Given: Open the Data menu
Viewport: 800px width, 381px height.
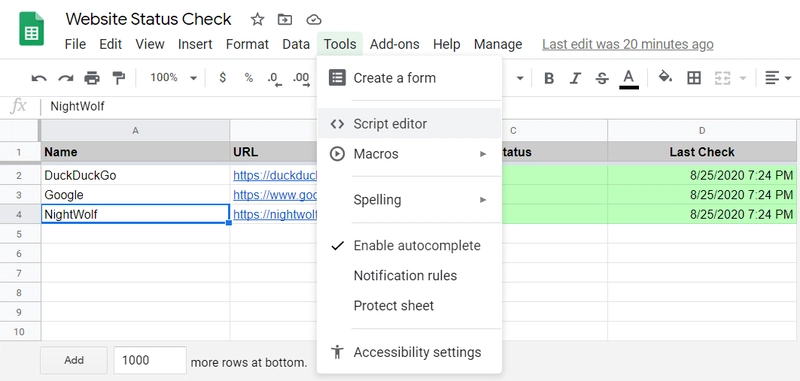Looking at the screenshot, I should pyautogui.click(x=296, y=44).
